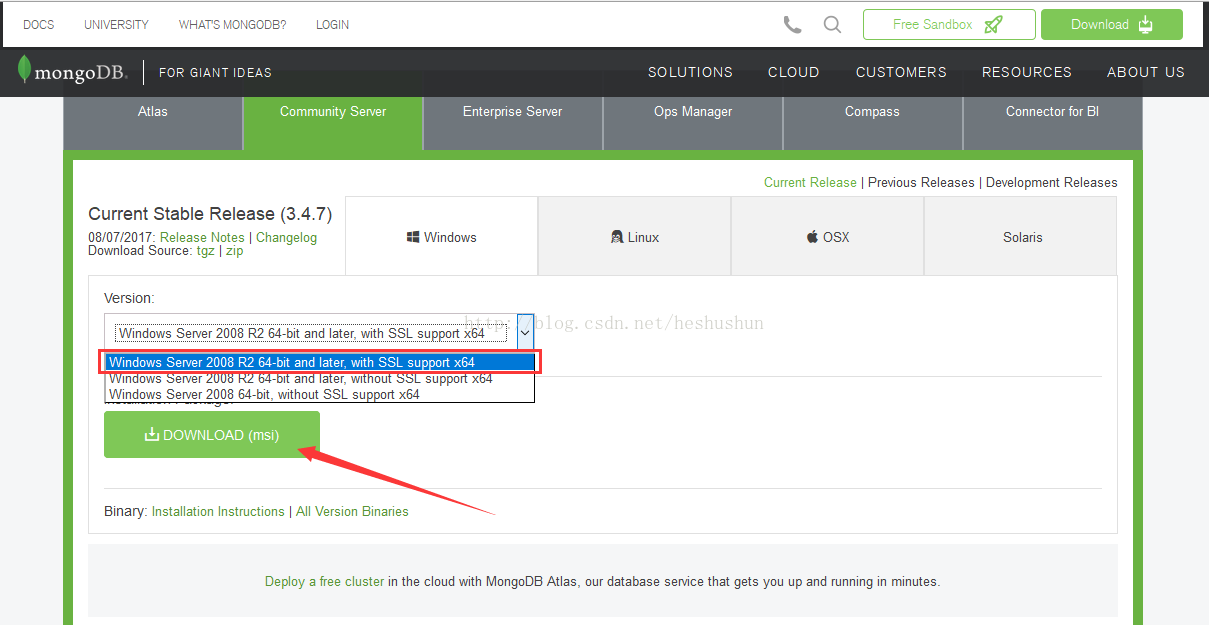Click the Apple logo icon
Screen dimensions: 1209x625
(812, 237)
